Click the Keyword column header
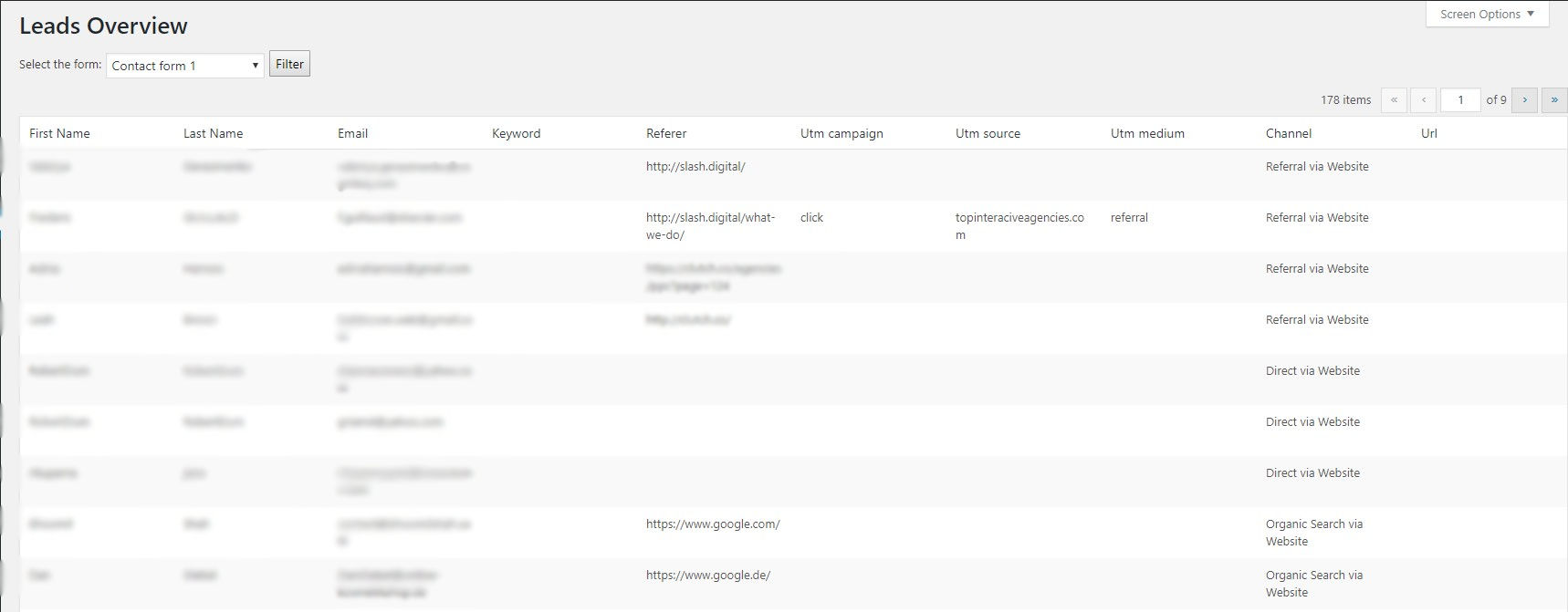The width and height of the screenshot is (1568, 612). click(x=516, y=133)
